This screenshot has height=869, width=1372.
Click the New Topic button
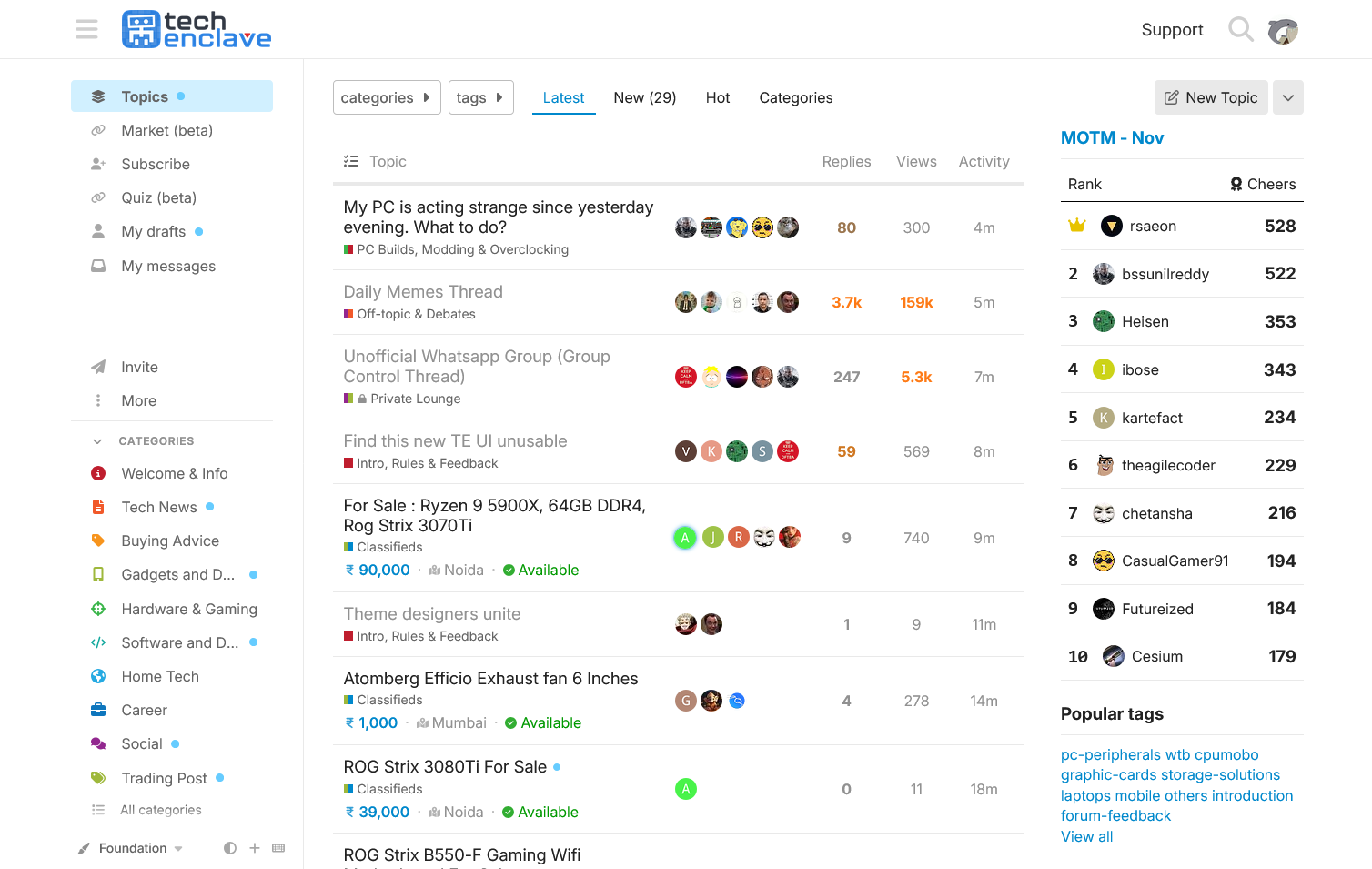(1211, 97)
